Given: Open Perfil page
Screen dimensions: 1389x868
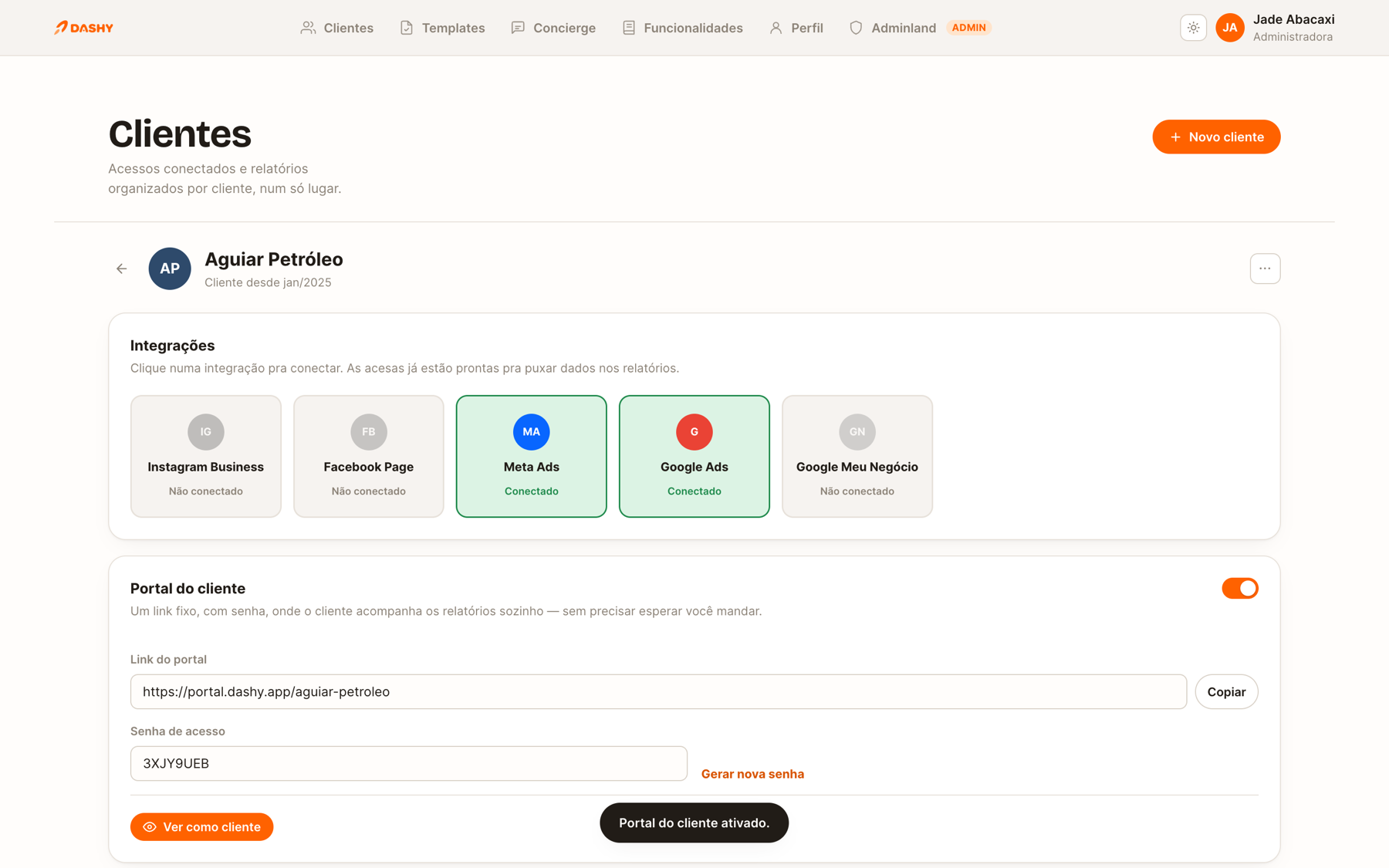Looking at the screenshot, I should [x=796, y=28].
